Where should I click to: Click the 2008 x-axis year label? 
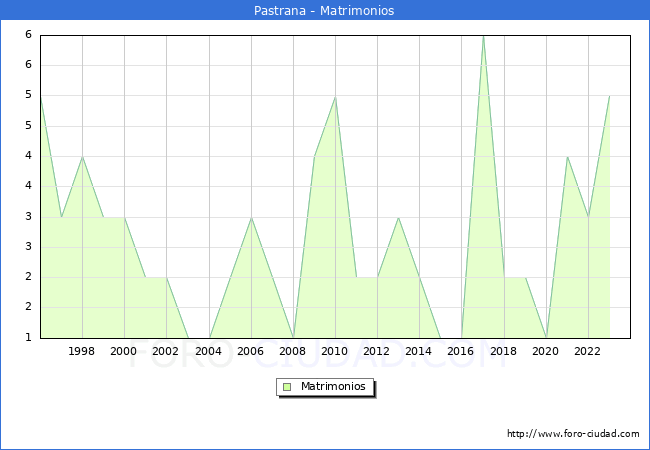(x=293, y=351)
